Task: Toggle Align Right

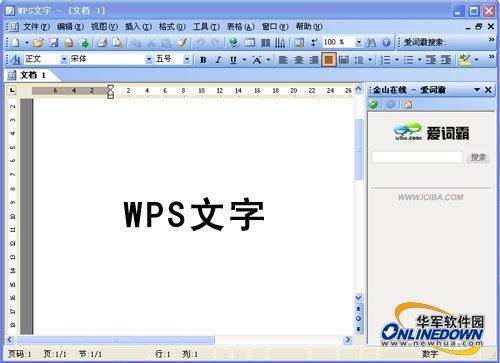Action: pyautogui.click(x=314, y=60)
